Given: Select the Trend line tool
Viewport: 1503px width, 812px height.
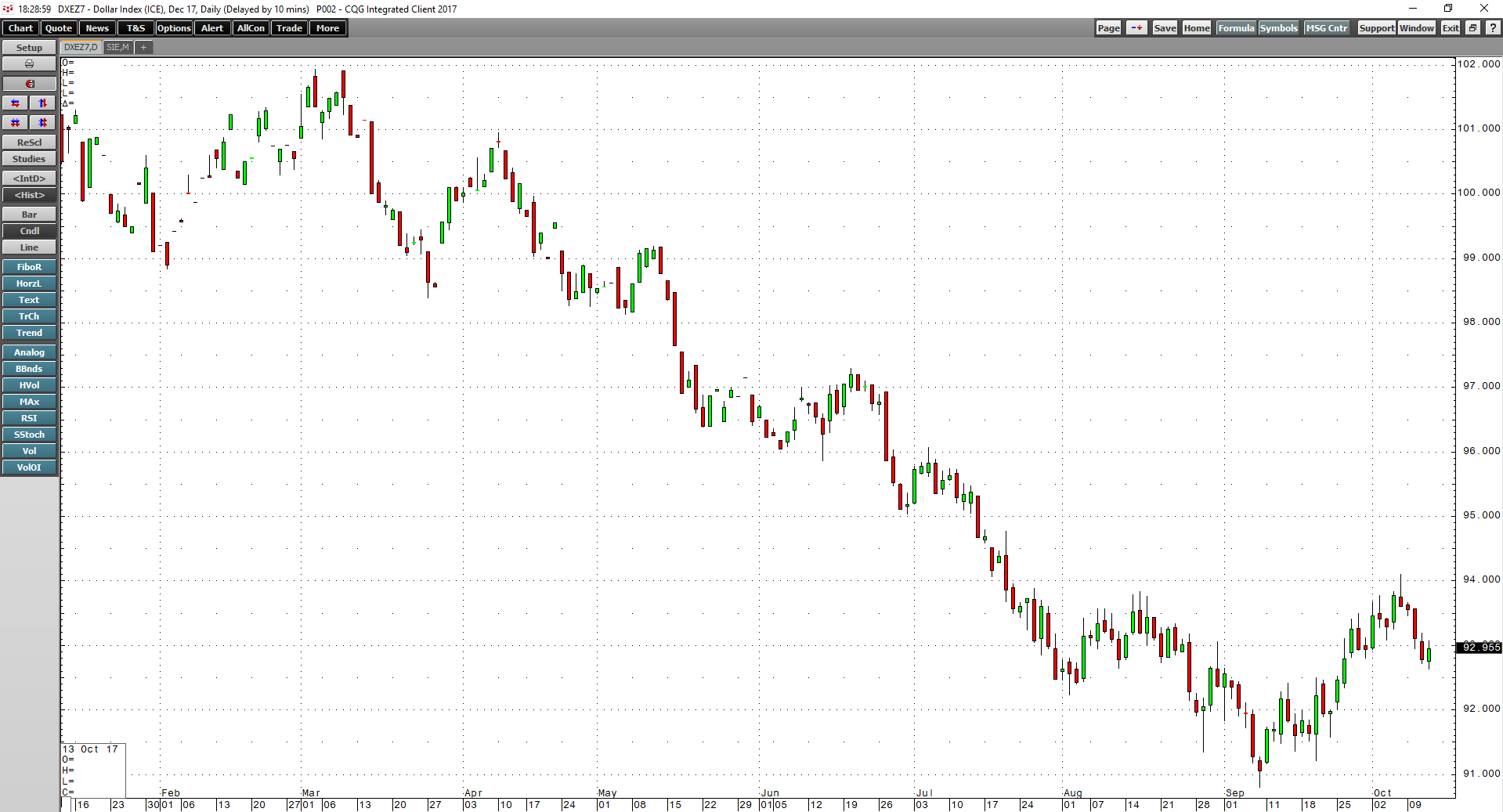Looking at the screenshot, I should coord(29,333).
